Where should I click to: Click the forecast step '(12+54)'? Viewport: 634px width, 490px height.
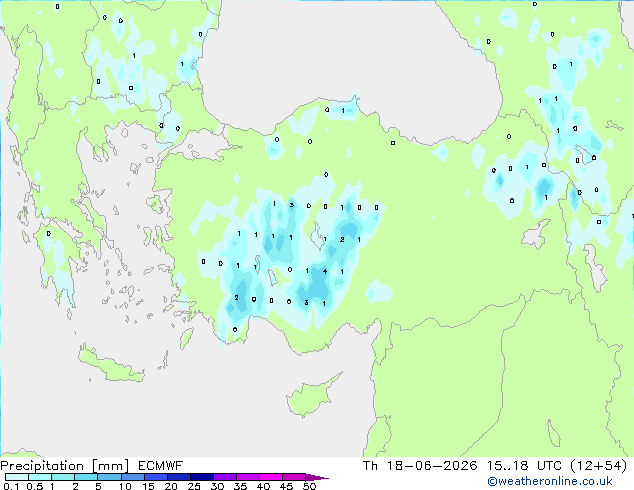click(598, 466)
